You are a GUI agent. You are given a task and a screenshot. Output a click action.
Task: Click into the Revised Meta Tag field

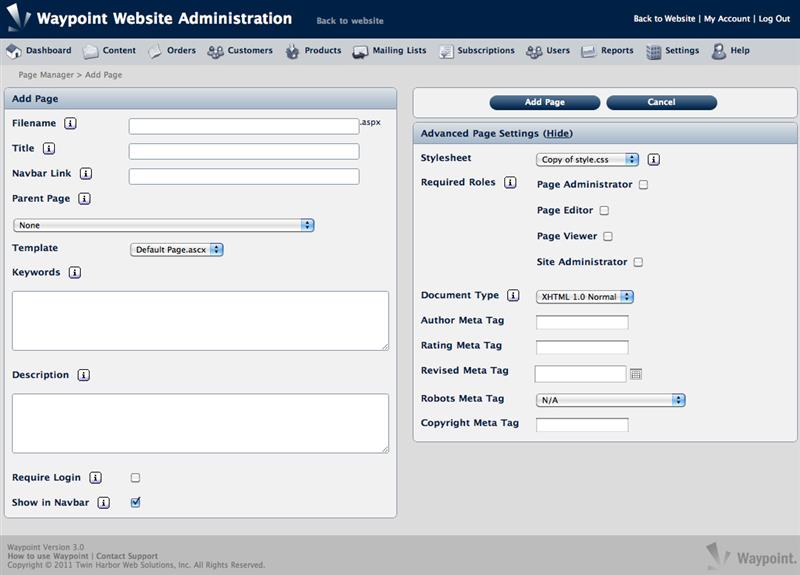pos(581,374)
